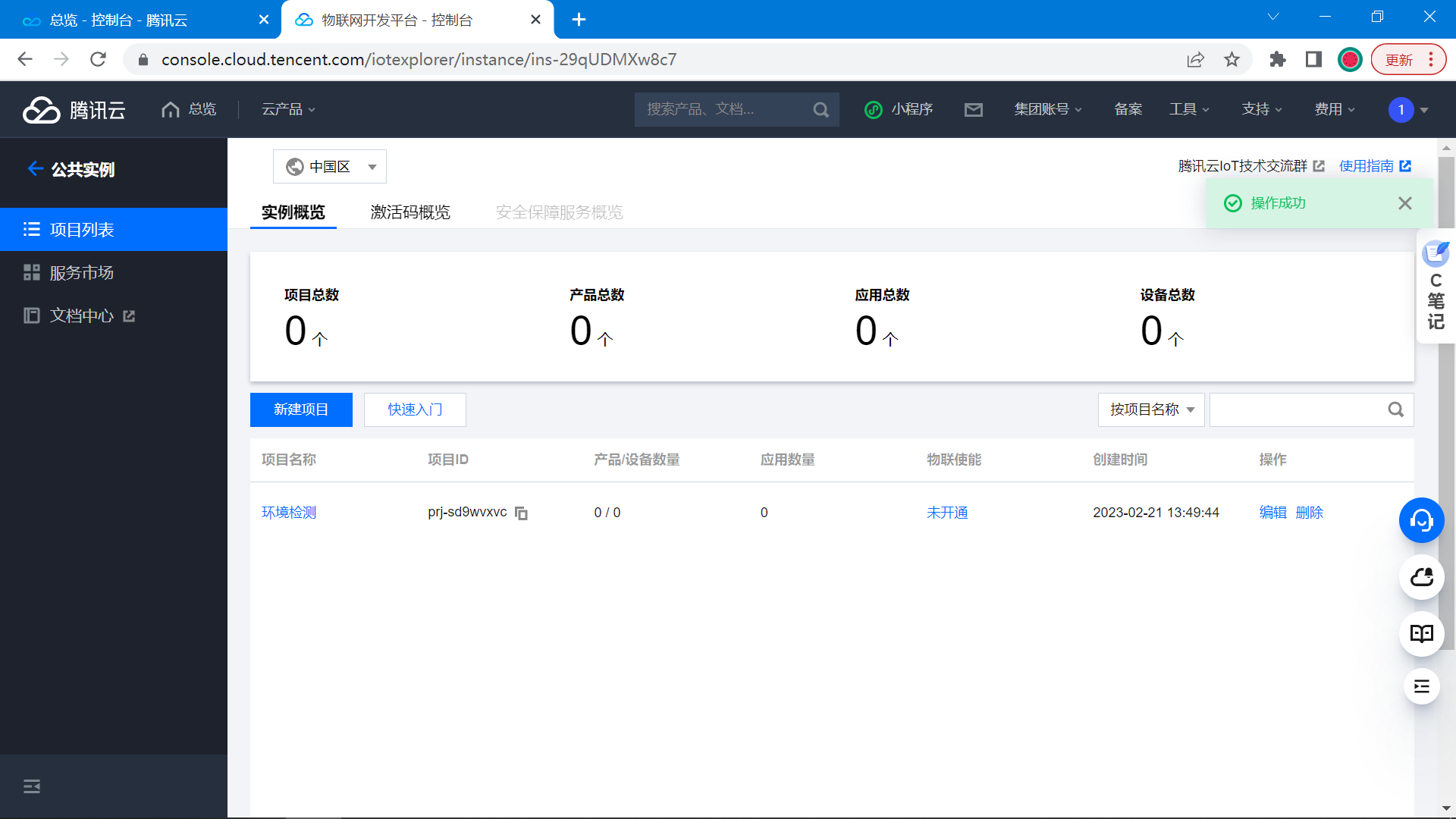
Task: Go back using the 公共实例 arrow
Action: [x=35, y=169]
